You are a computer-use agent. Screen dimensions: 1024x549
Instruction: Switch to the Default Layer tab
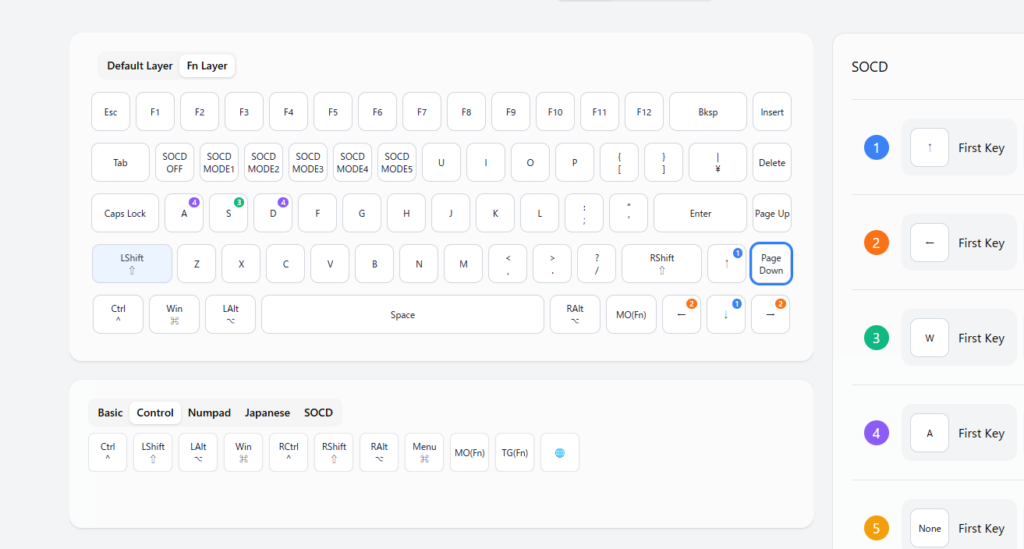140,66
